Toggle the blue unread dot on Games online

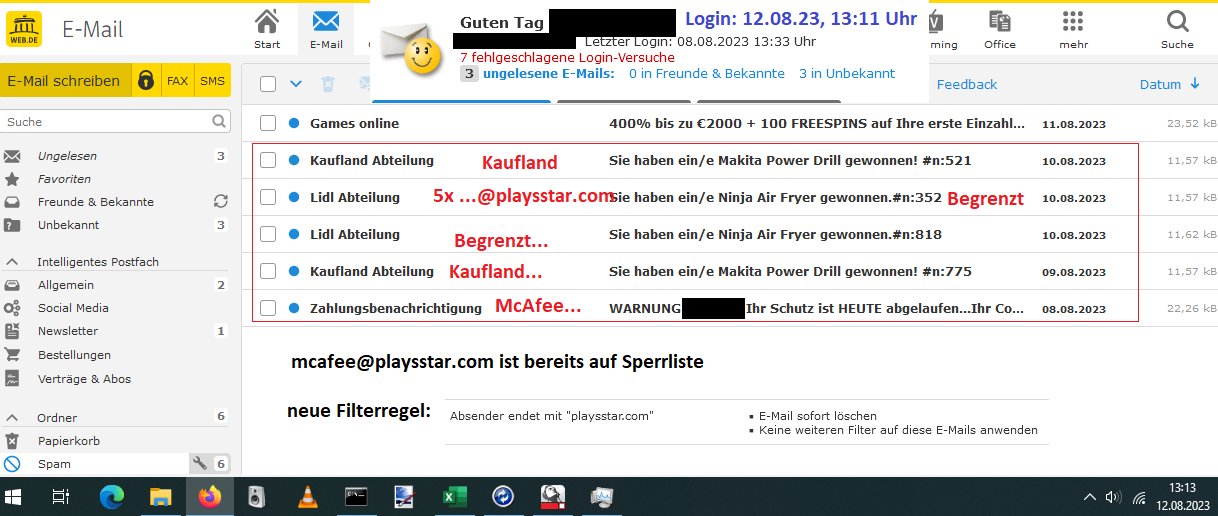(294, 123)
